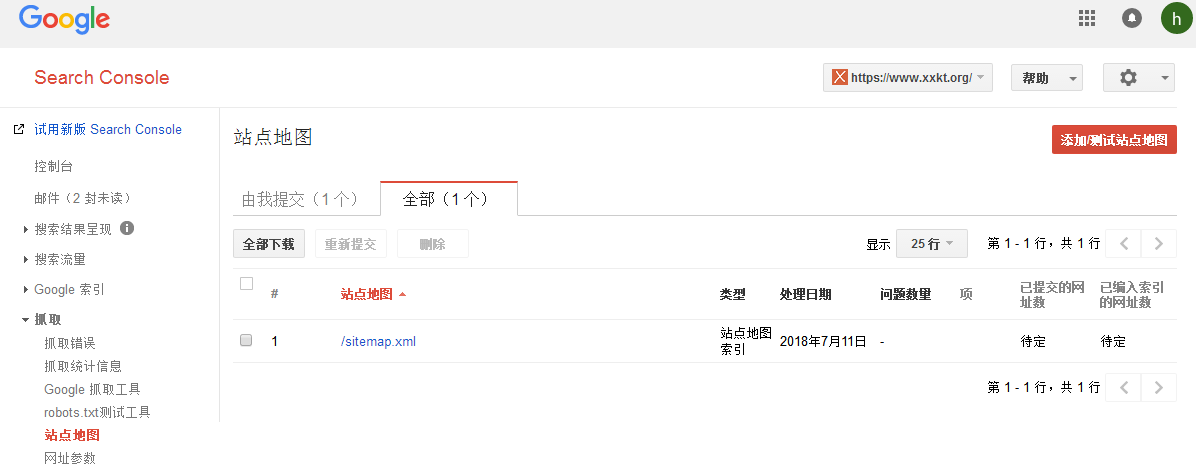1196x476 pixels.
Task: Click the 处理日期 column header
Action: coord(805,294)
